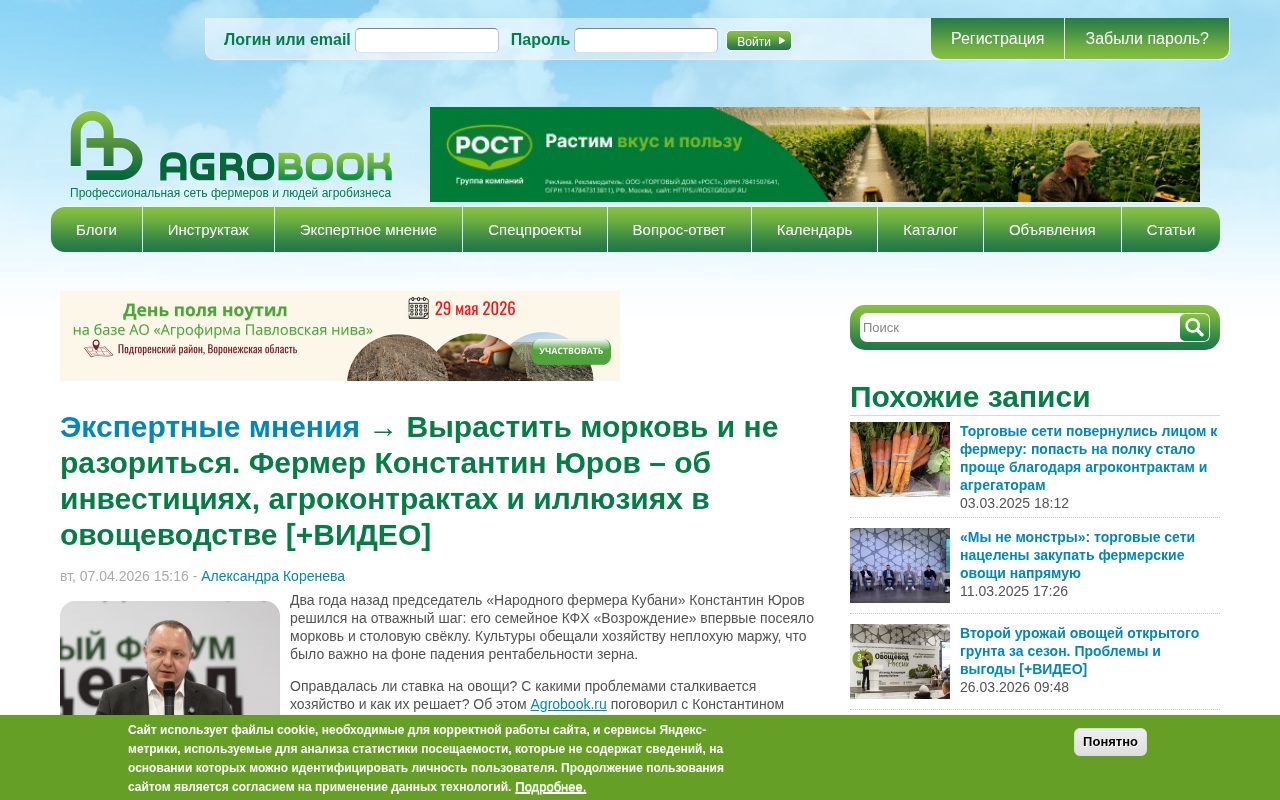Click the Забыли пароль? link

[1146, 38]
